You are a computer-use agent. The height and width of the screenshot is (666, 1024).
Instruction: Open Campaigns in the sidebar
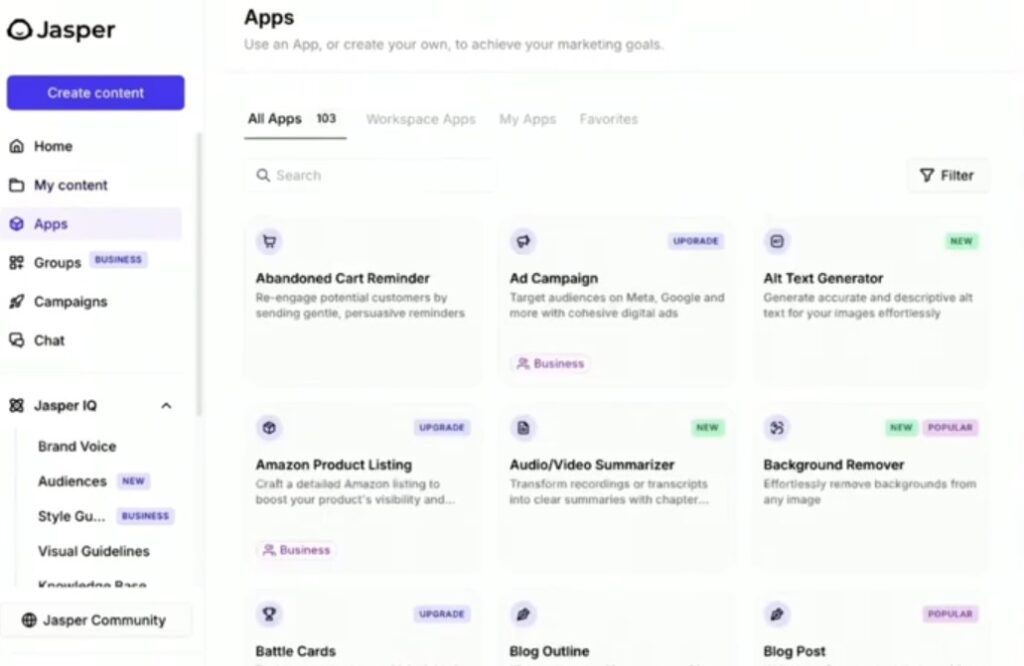(x=91, y=302)
